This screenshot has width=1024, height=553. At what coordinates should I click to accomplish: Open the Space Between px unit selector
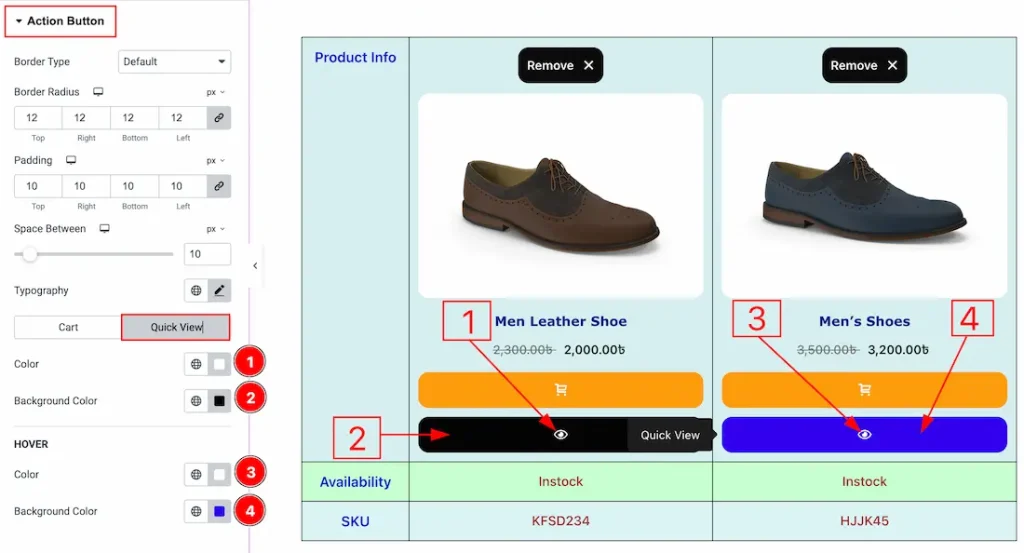coord(216,229)
